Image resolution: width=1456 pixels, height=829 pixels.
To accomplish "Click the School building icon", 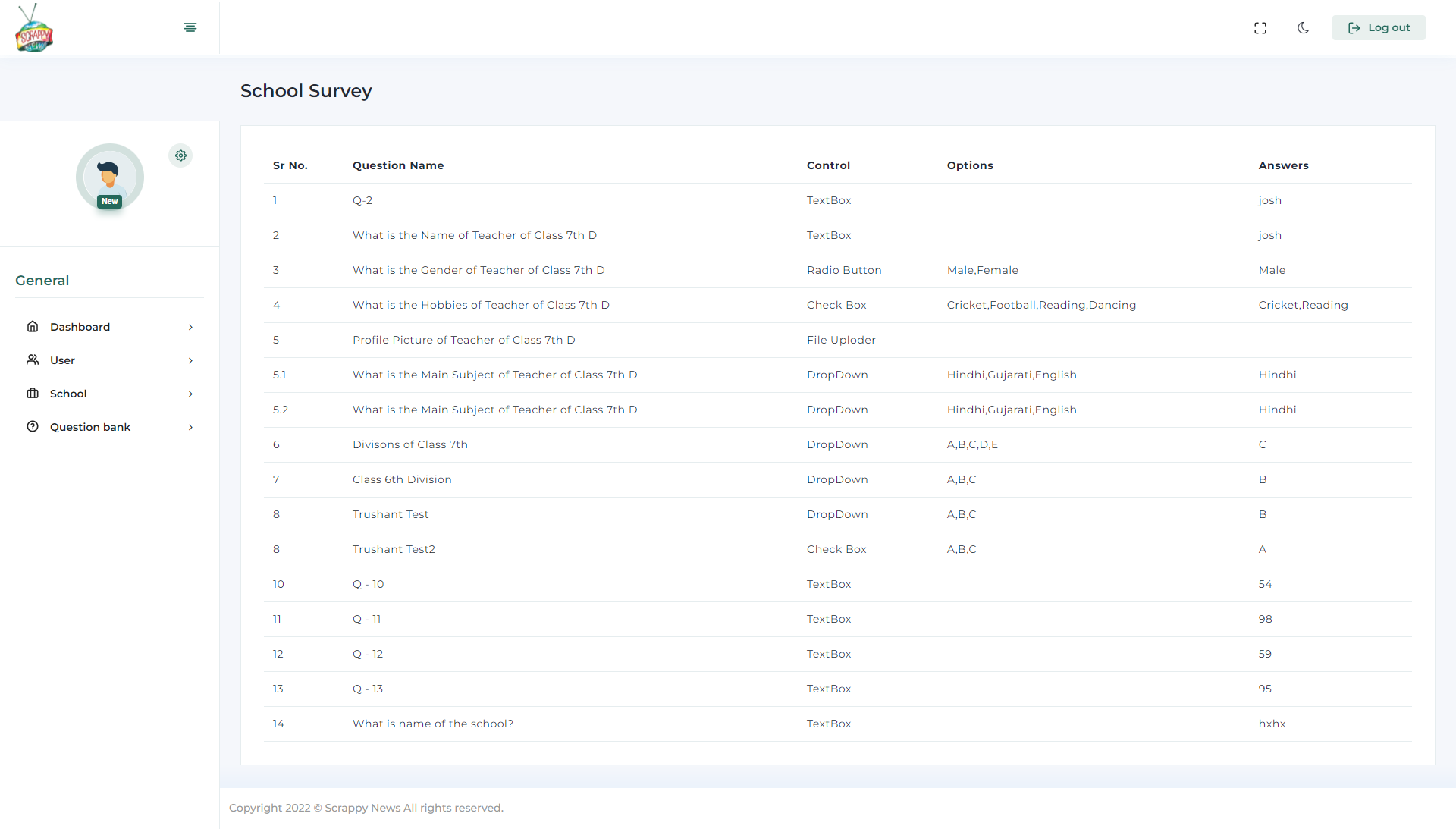I will [33, 394].
